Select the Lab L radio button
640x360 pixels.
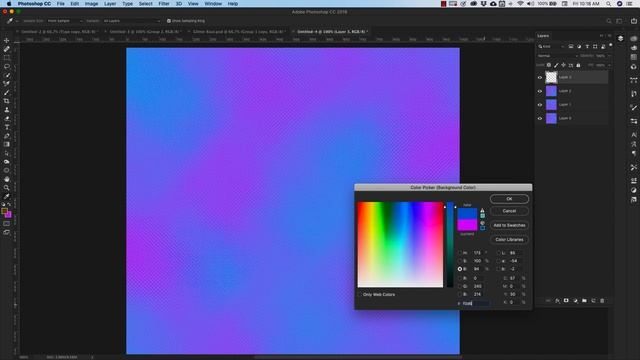point(498,253)
